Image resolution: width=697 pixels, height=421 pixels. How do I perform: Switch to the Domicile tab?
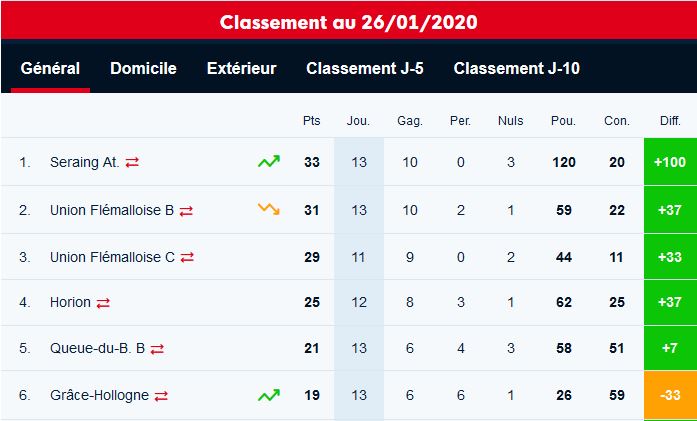(x=143, y=68)
